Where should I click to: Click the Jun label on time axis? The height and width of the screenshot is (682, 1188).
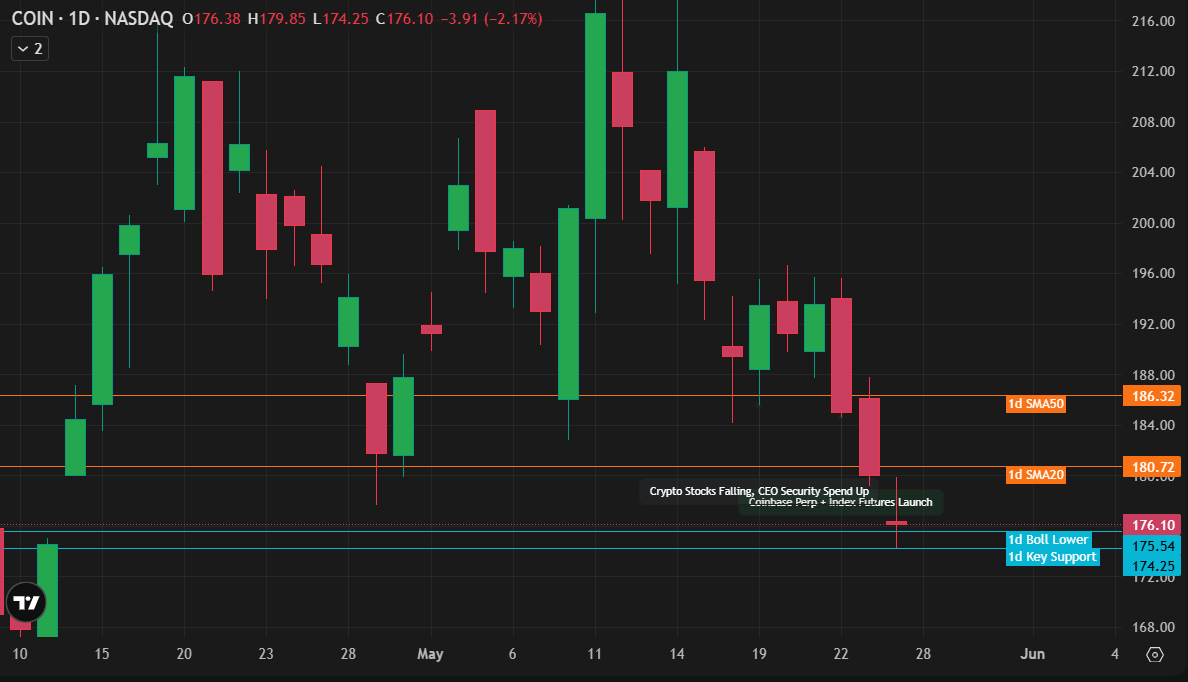[1032, 654]
